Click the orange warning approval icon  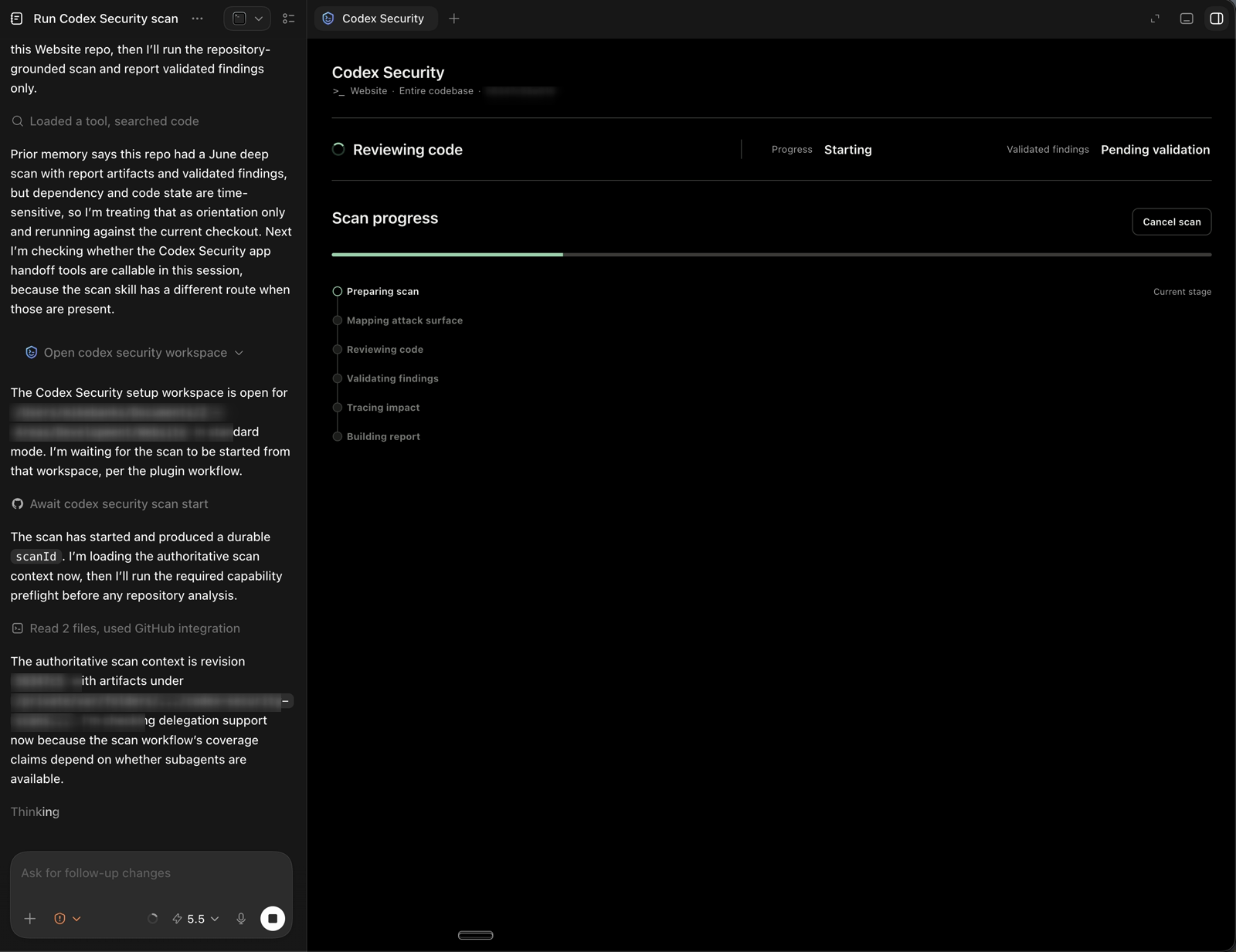point(59,919)
